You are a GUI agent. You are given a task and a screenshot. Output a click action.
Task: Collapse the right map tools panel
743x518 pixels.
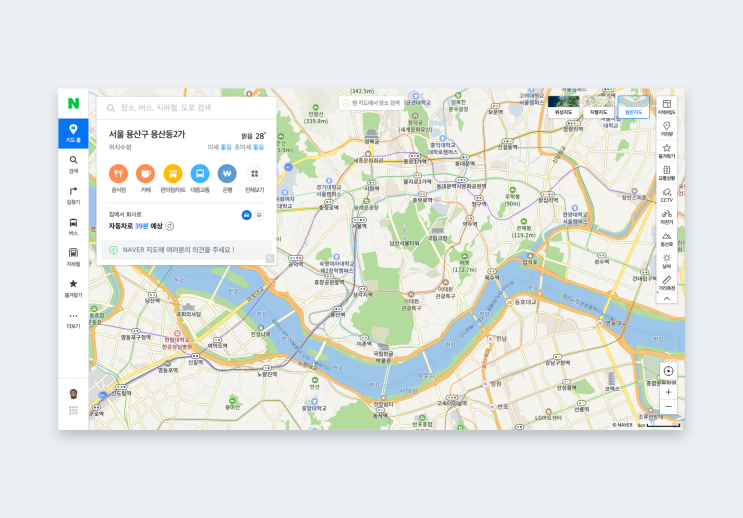click(666, 299)
